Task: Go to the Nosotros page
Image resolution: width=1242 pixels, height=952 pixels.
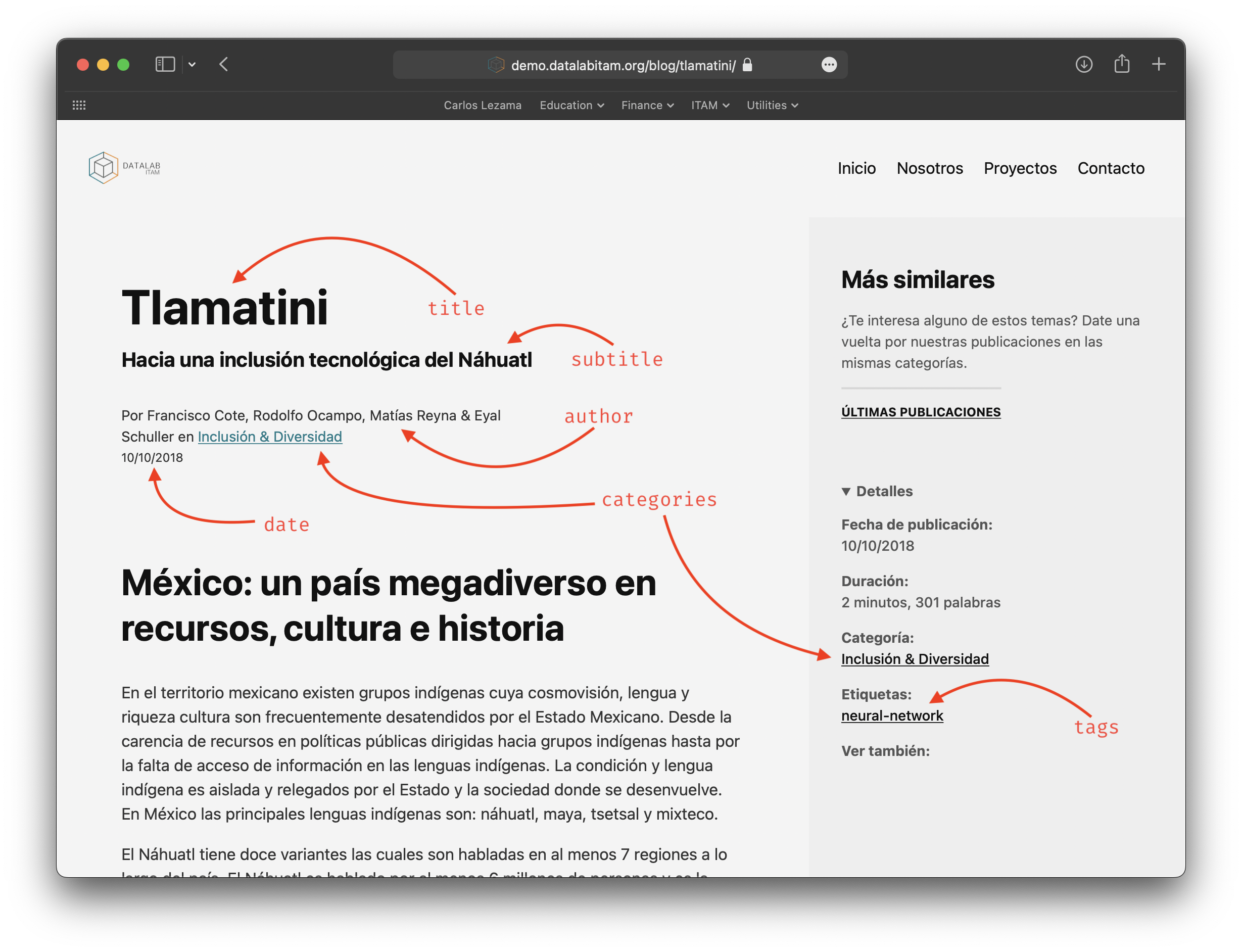Action: click(x=929, y=168)
